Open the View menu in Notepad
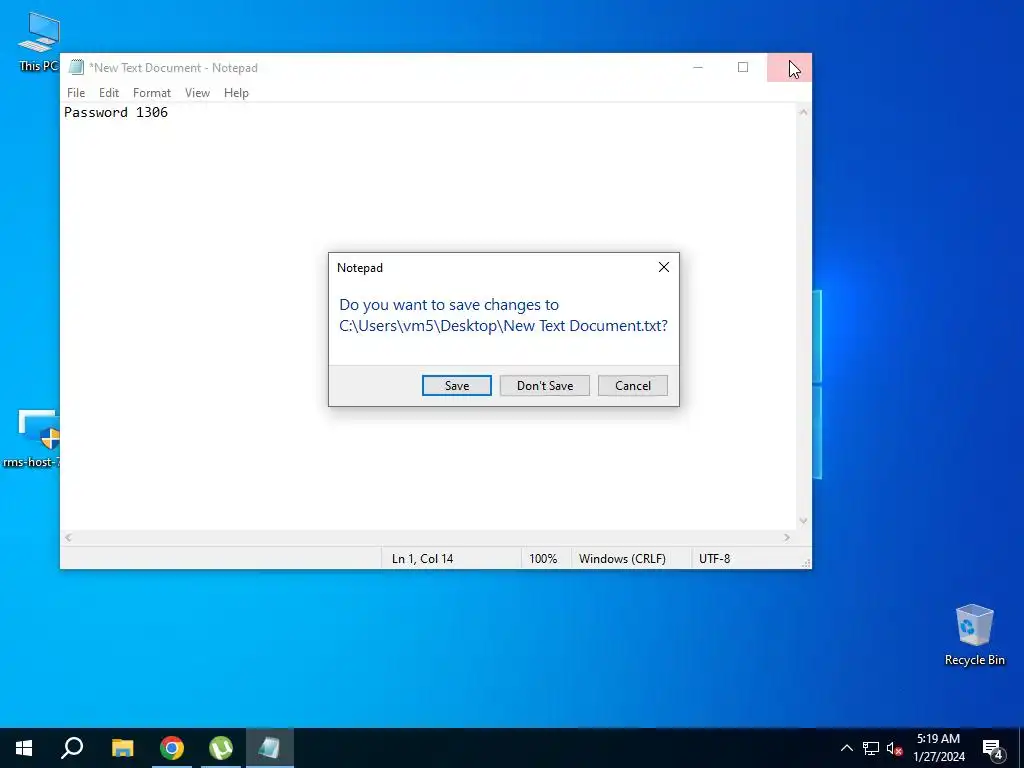 click(x=197, y=93)
